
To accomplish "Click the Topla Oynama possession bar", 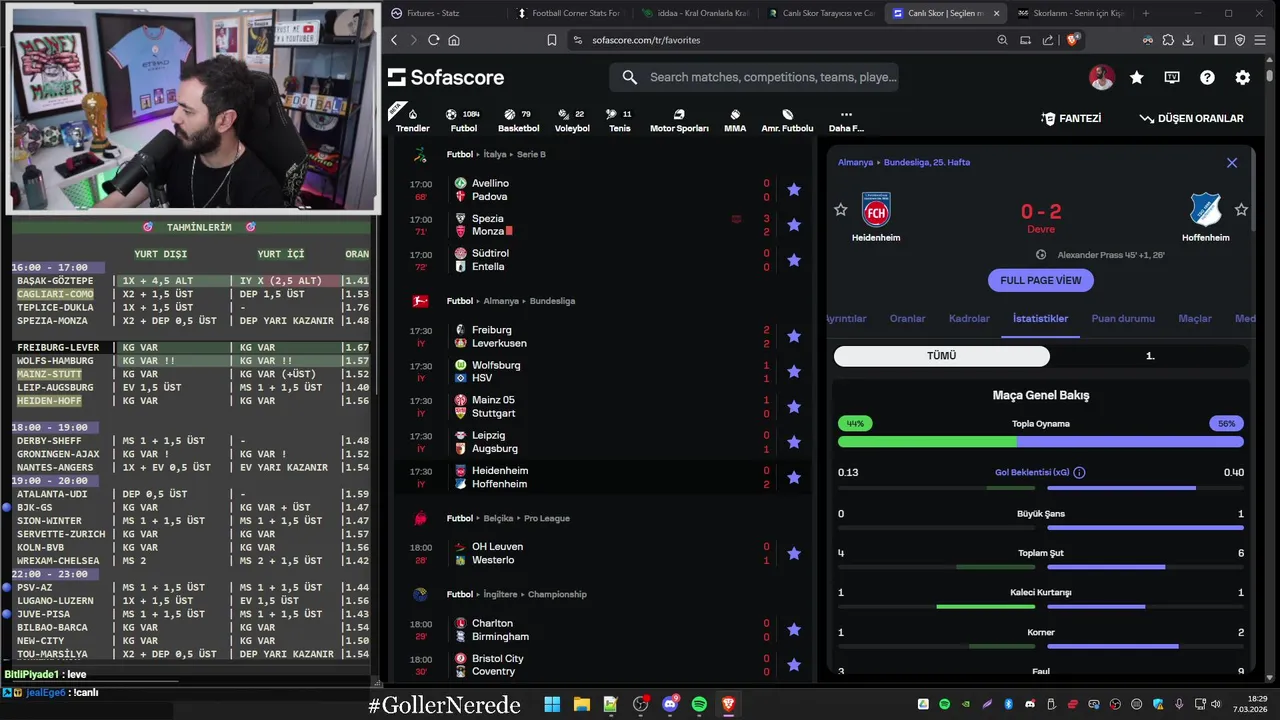I will coord(1041,441).
